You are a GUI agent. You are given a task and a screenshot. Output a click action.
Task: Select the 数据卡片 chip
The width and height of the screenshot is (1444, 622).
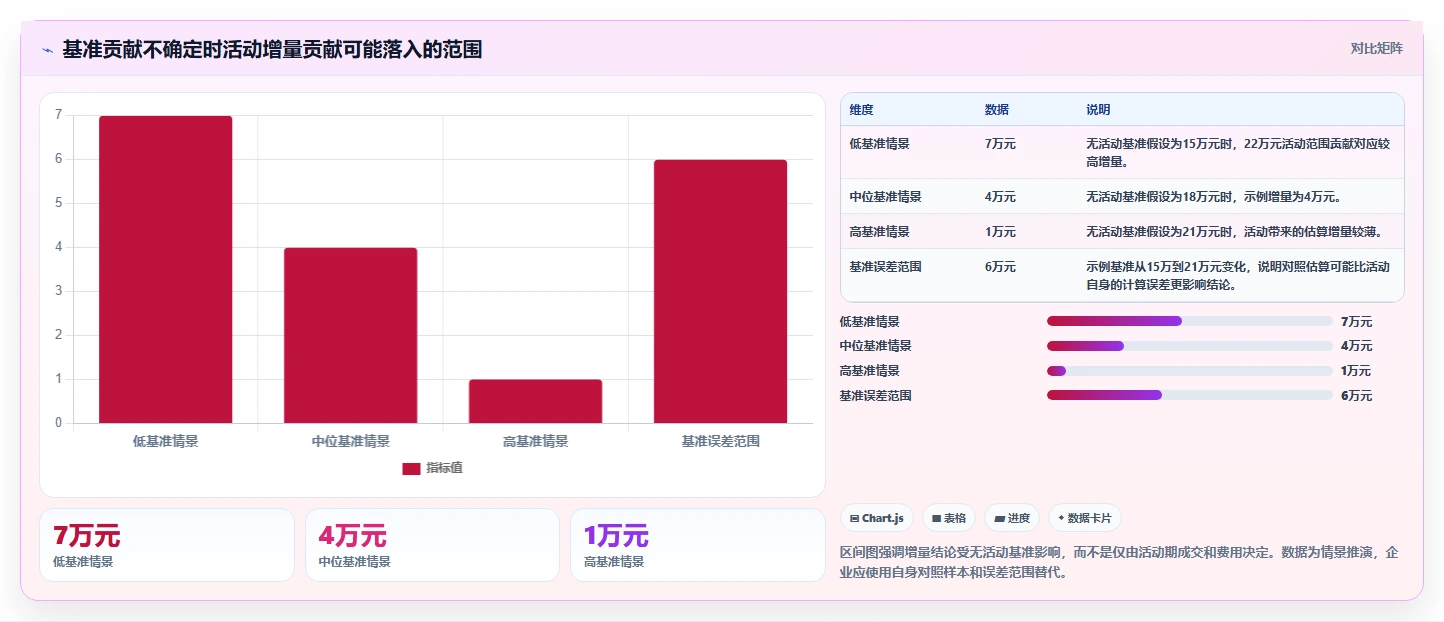[1085, 518]
